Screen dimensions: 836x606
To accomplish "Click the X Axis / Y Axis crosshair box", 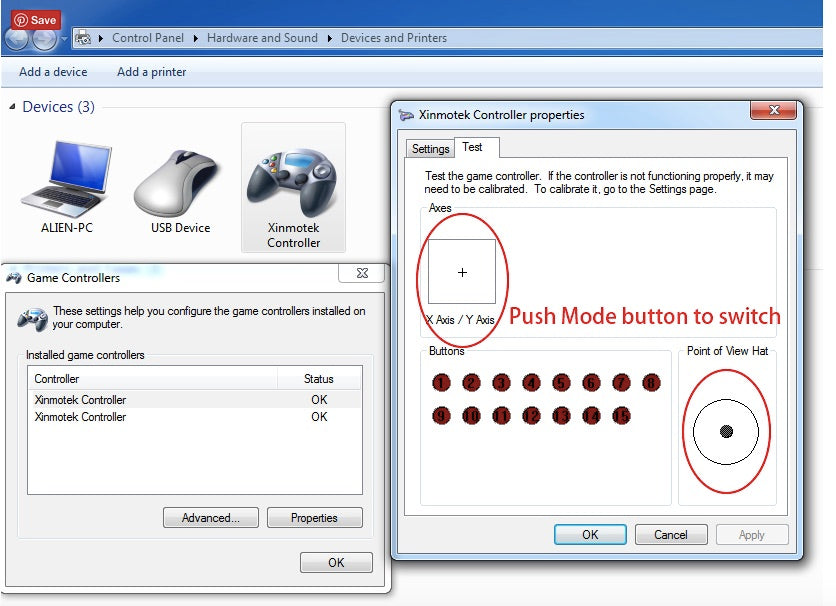I will [x=462, y=272].
